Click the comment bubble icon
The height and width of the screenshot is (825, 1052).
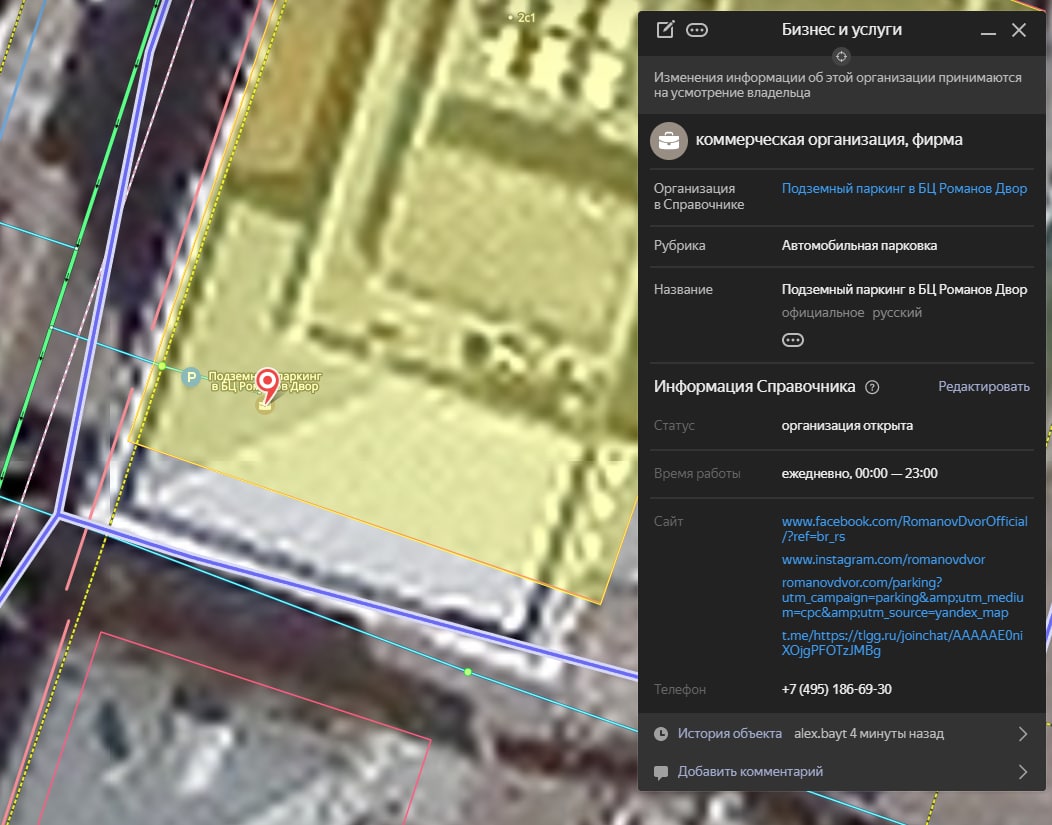661,773
